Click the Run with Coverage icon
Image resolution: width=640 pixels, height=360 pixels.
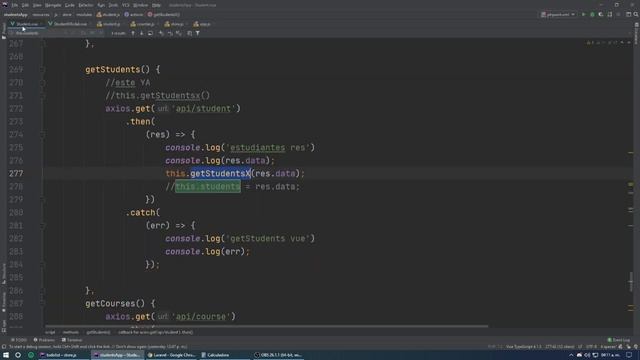(601, 15)
